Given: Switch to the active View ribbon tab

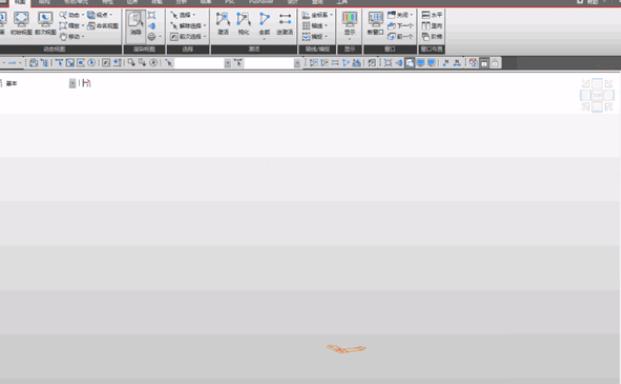Looking at the screenshot, I should click(x=20, y=2).
